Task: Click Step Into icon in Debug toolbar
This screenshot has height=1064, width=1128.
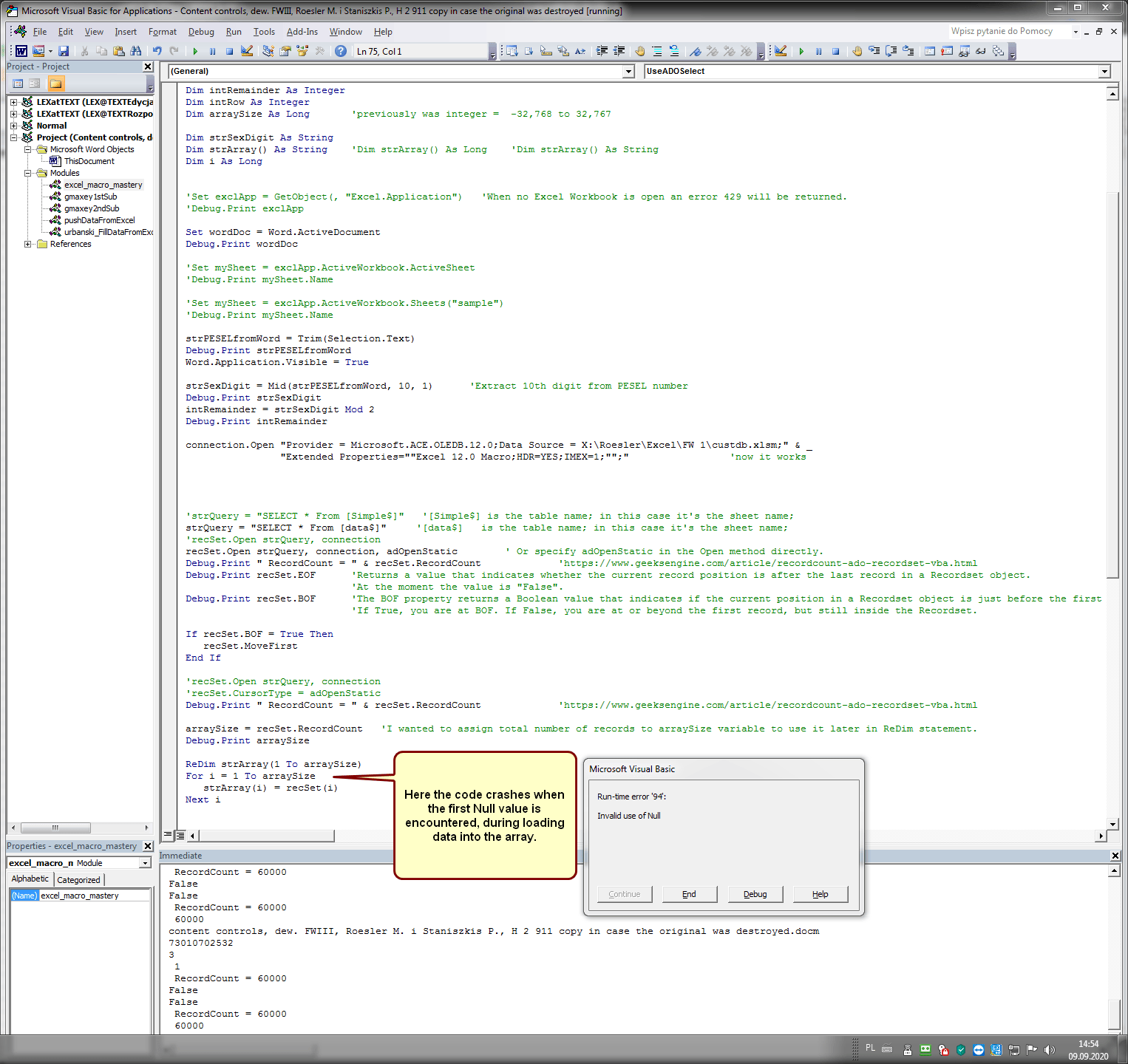Action: (x=874, y=51)
